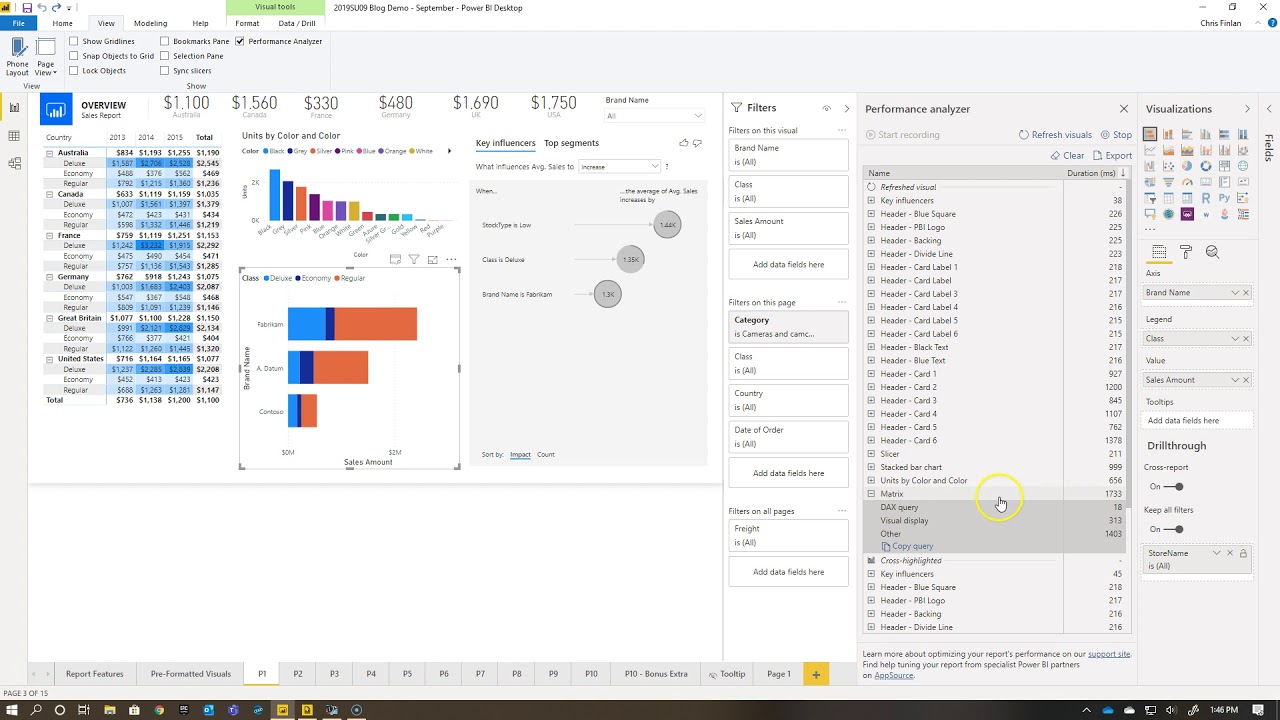Select the funnel visualization icon
This screenshot has height=720, width=1280.
coord(1168,182)
